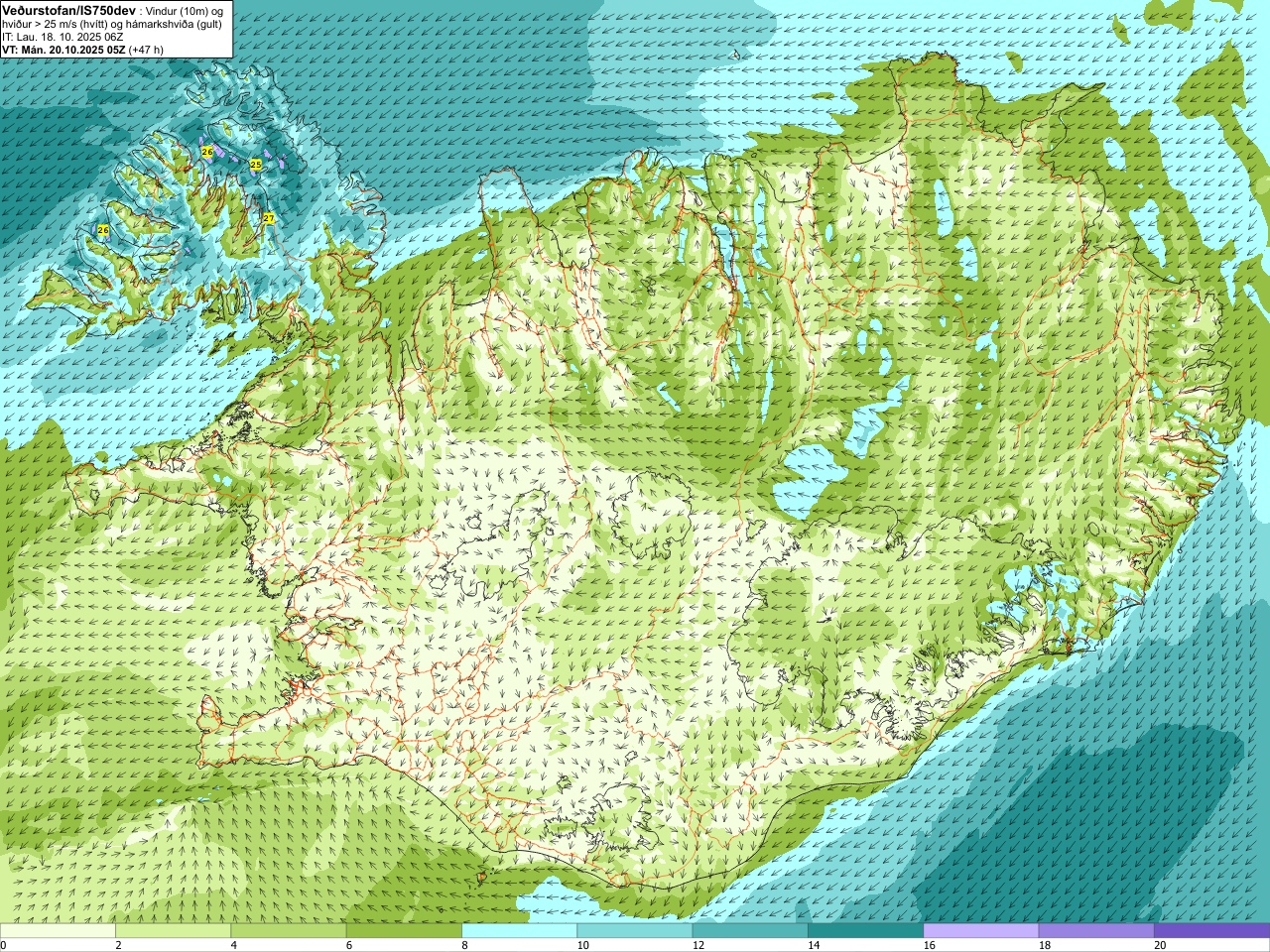Click the 4–6 m/s green legend swatch

click(x=289, y=930)
